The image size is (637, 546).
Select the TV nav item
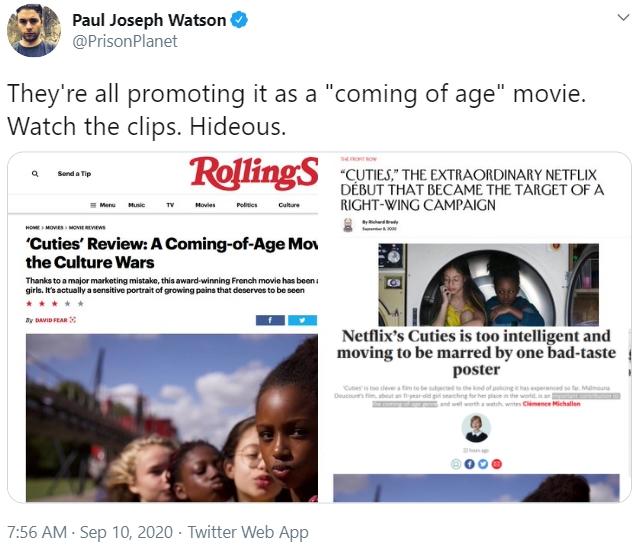coord(170,205)
